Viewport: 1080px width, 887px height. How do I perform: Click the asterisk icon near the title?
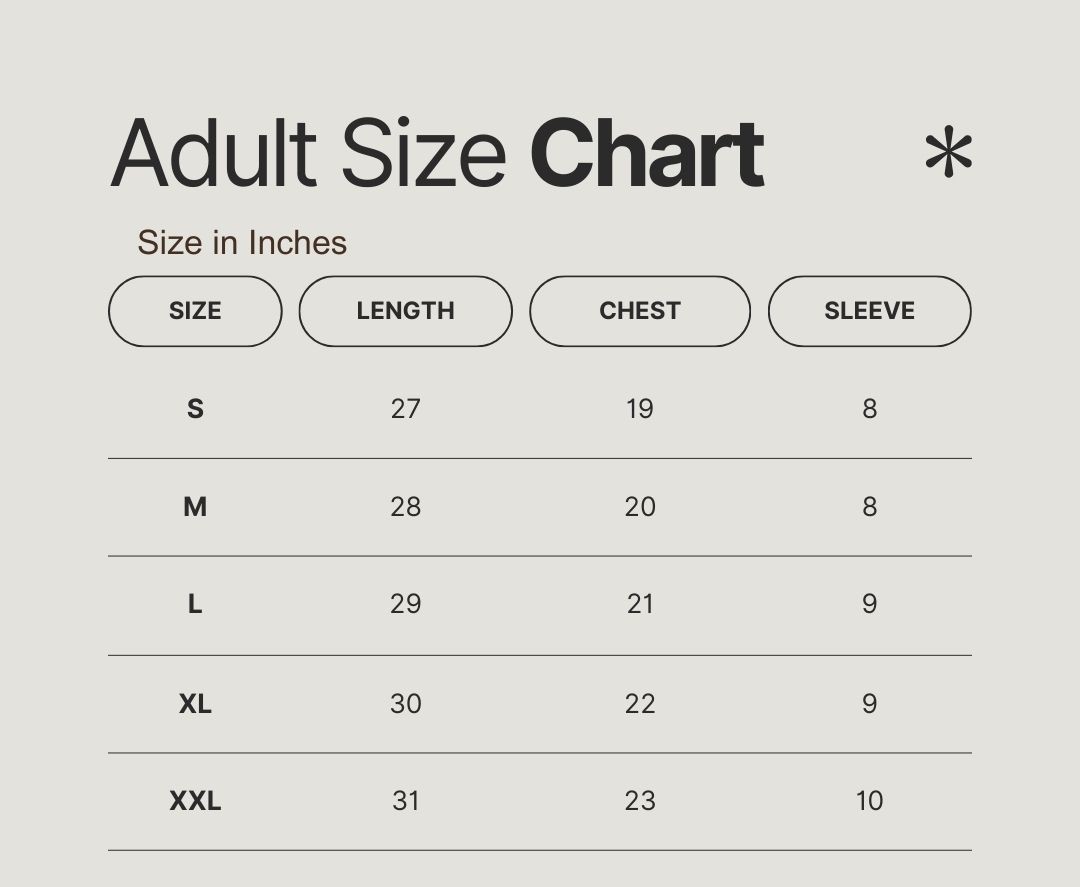(948, 154)
